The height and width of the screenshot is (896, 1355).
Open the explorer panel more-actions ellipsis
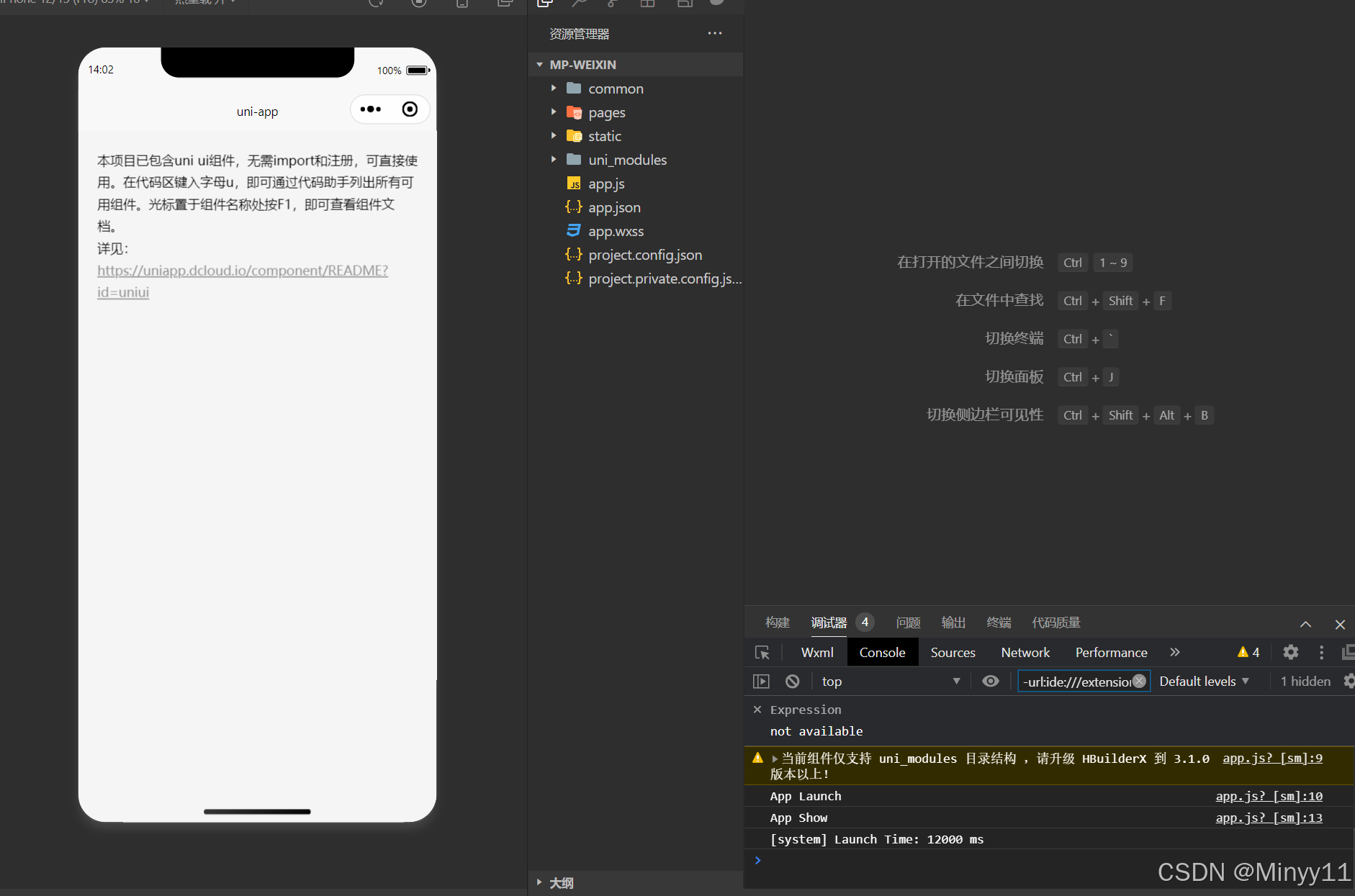(714, 33)
